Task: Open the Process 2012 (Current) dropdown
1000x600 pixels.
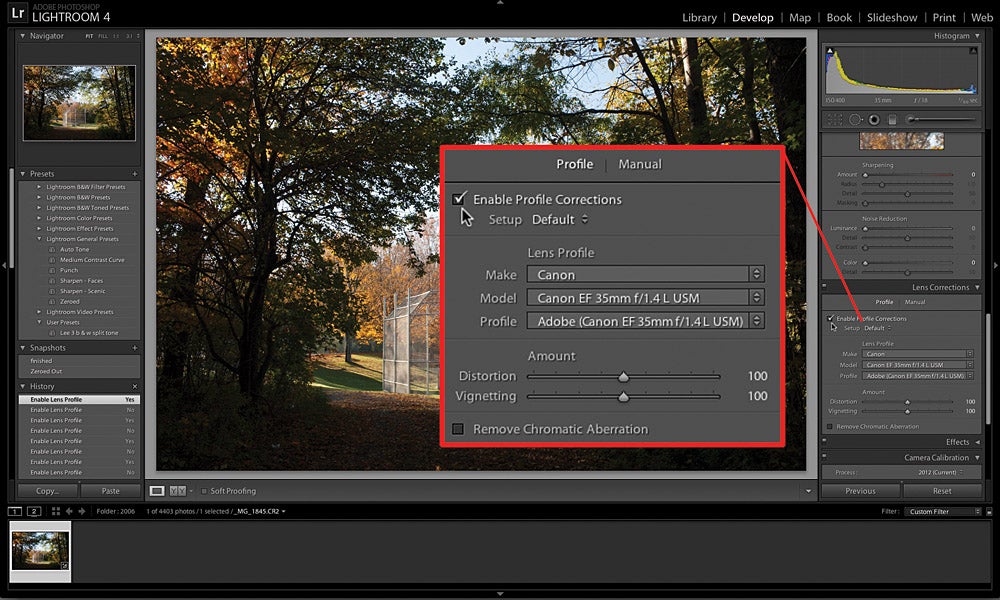Action: tap(941, 472)
